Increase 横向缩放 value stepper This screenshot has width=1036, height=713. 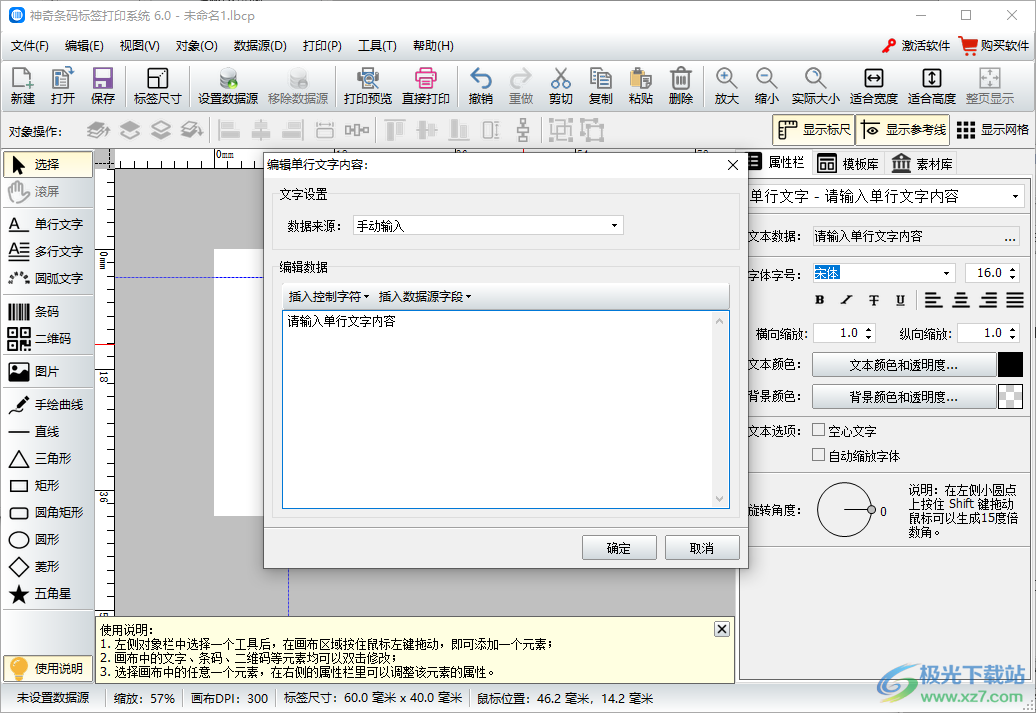(869, 328)
